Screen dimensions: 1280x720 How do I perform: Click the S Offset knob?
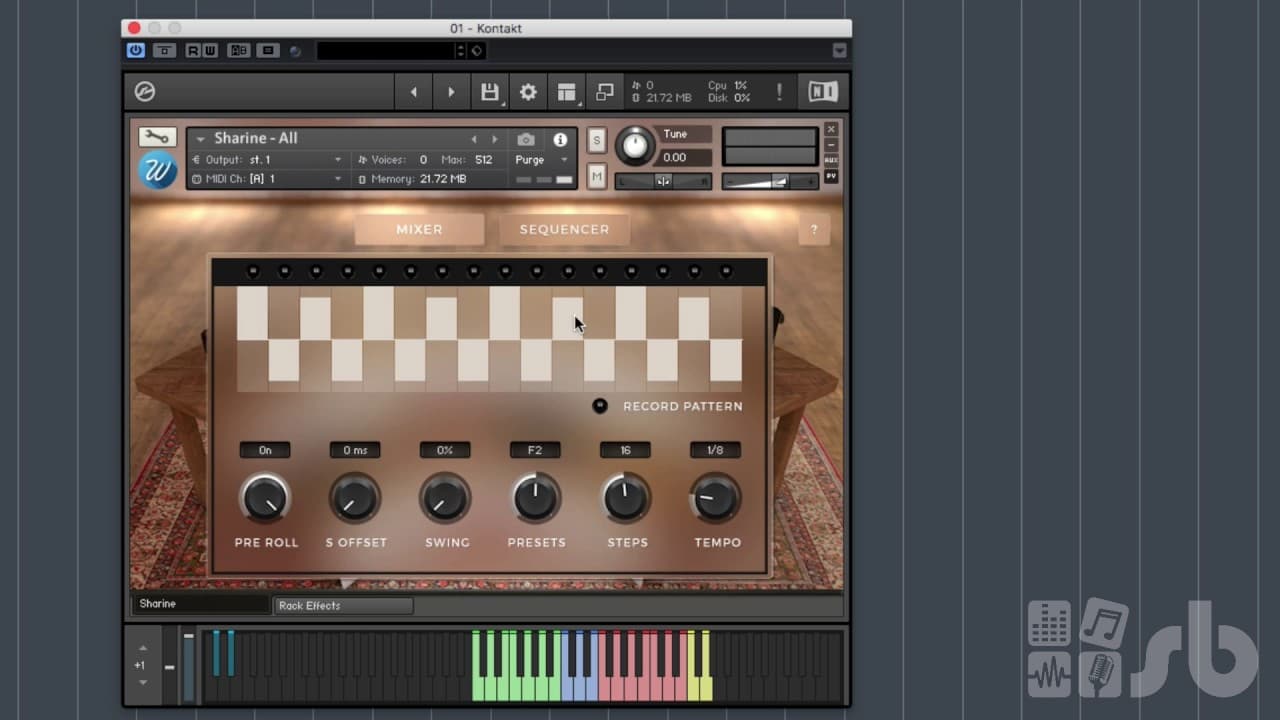(355, 498)
